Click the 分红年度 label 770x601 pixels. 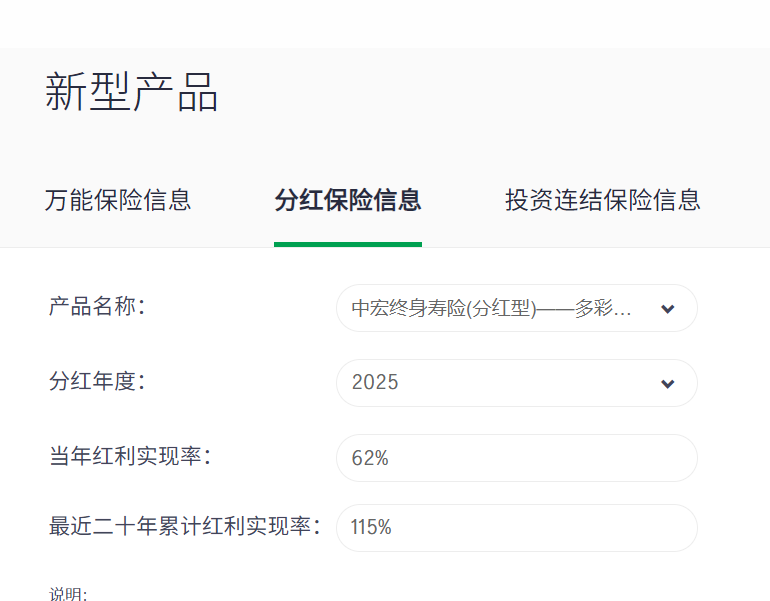pos(97,381)
